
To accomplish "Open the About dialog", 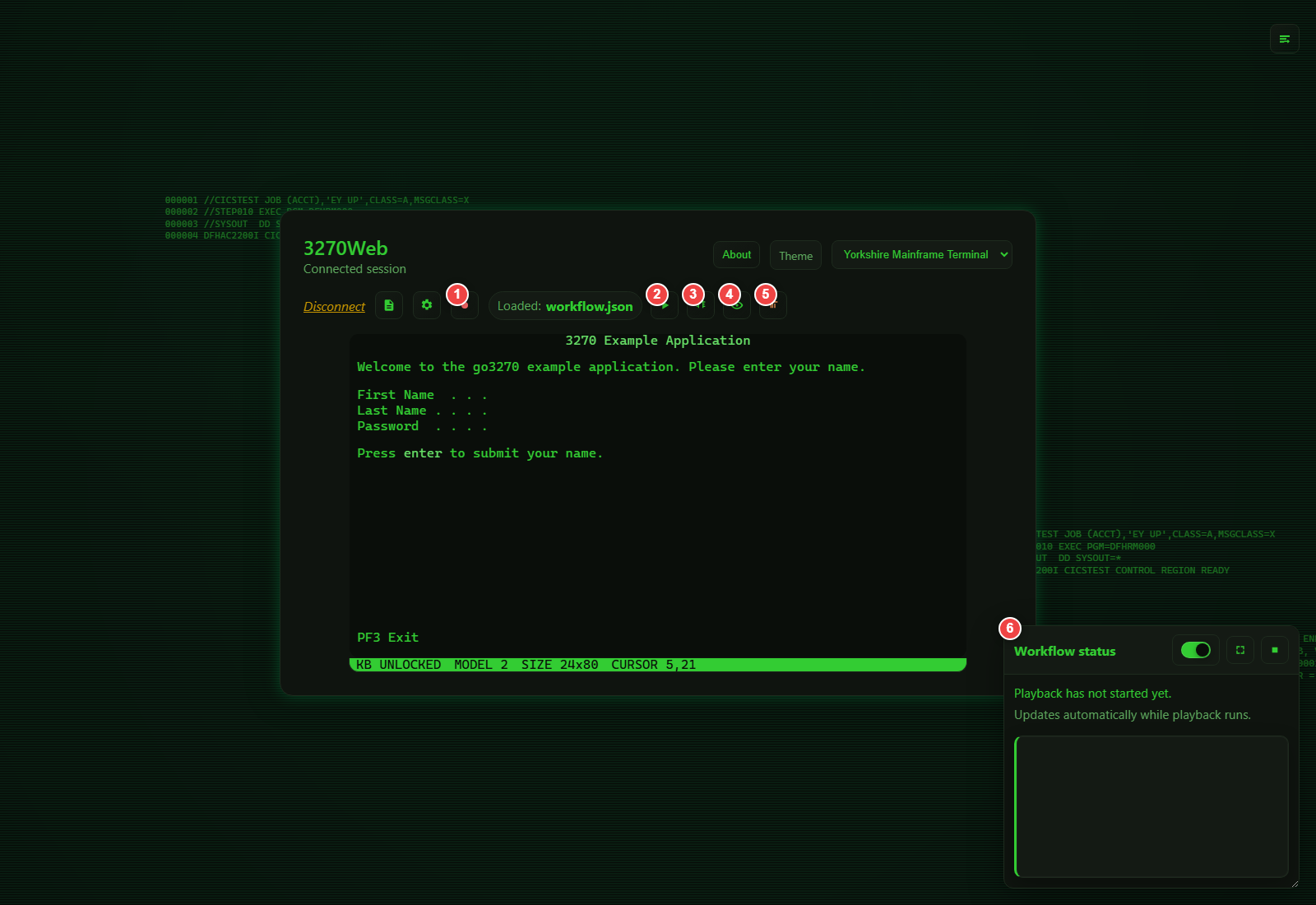I will coord(735,254).
